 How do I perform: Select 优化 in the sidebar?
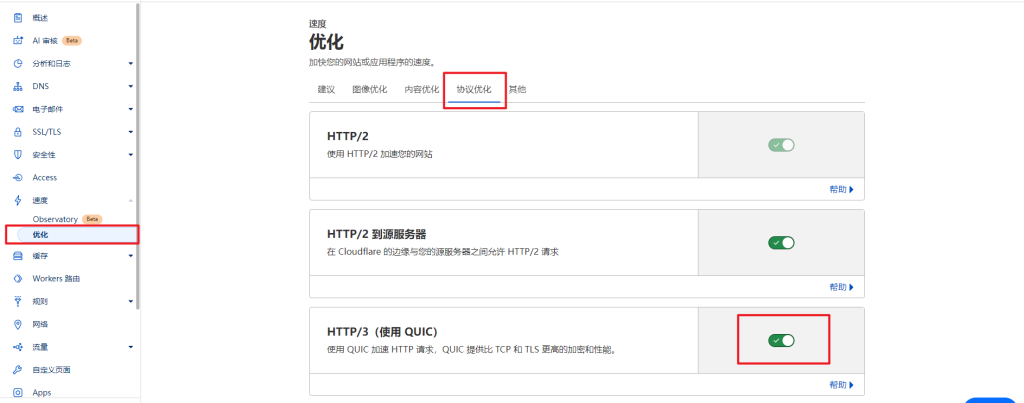40,234
